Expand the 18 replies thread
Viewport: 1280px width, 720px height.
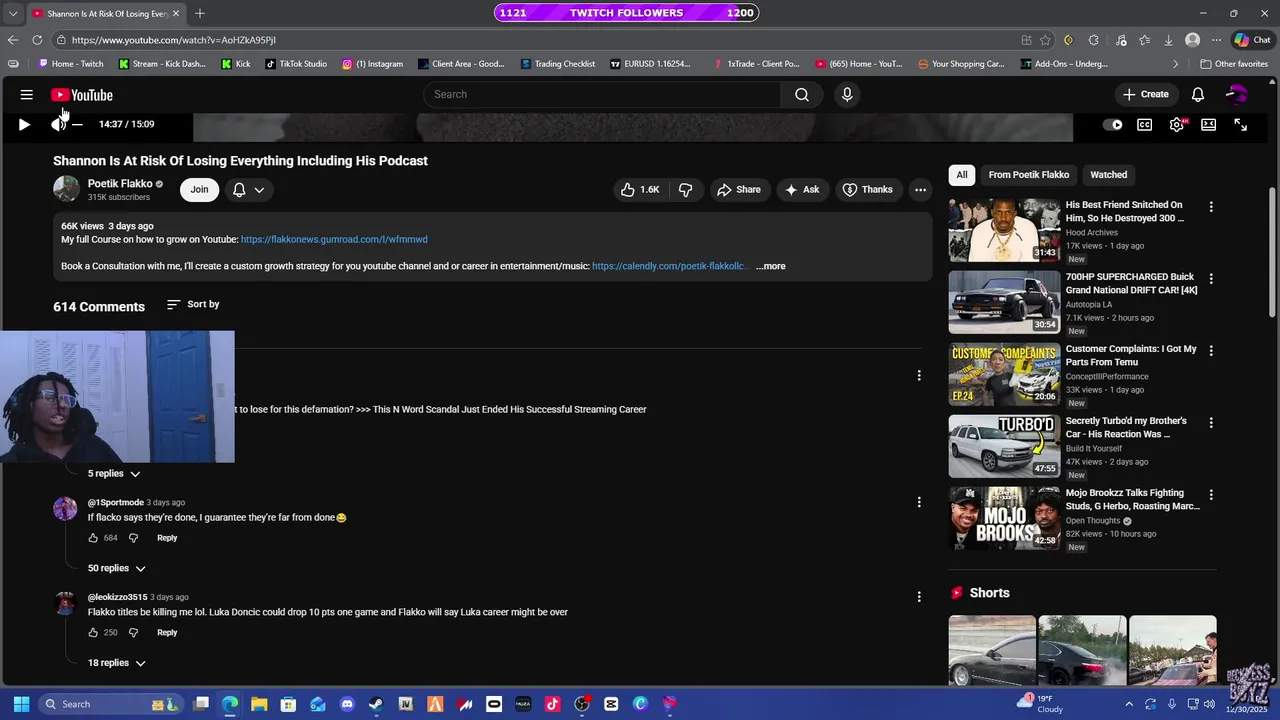coord(116,663)
